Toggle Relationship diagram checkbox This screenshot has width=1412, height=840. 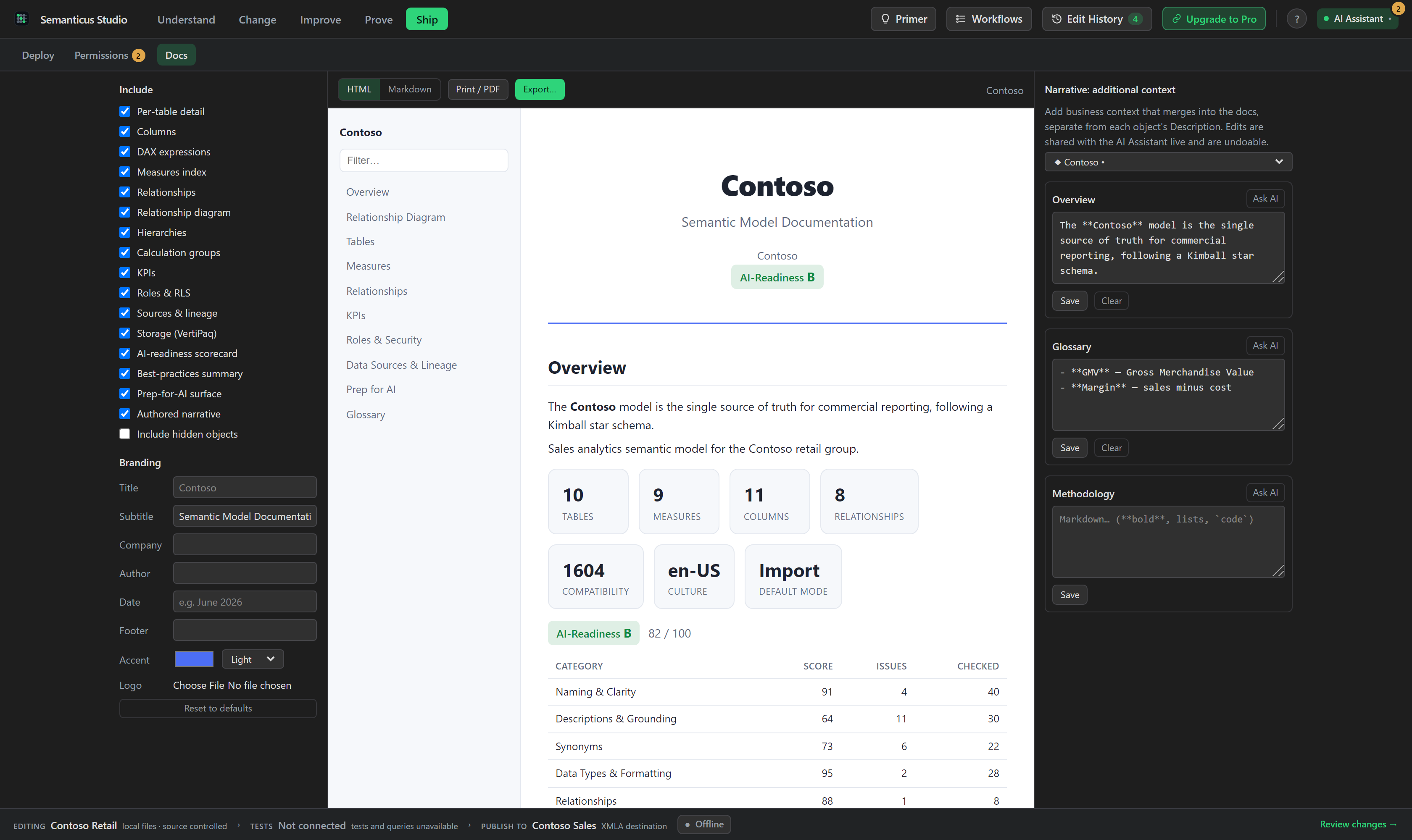pos(125,212)
